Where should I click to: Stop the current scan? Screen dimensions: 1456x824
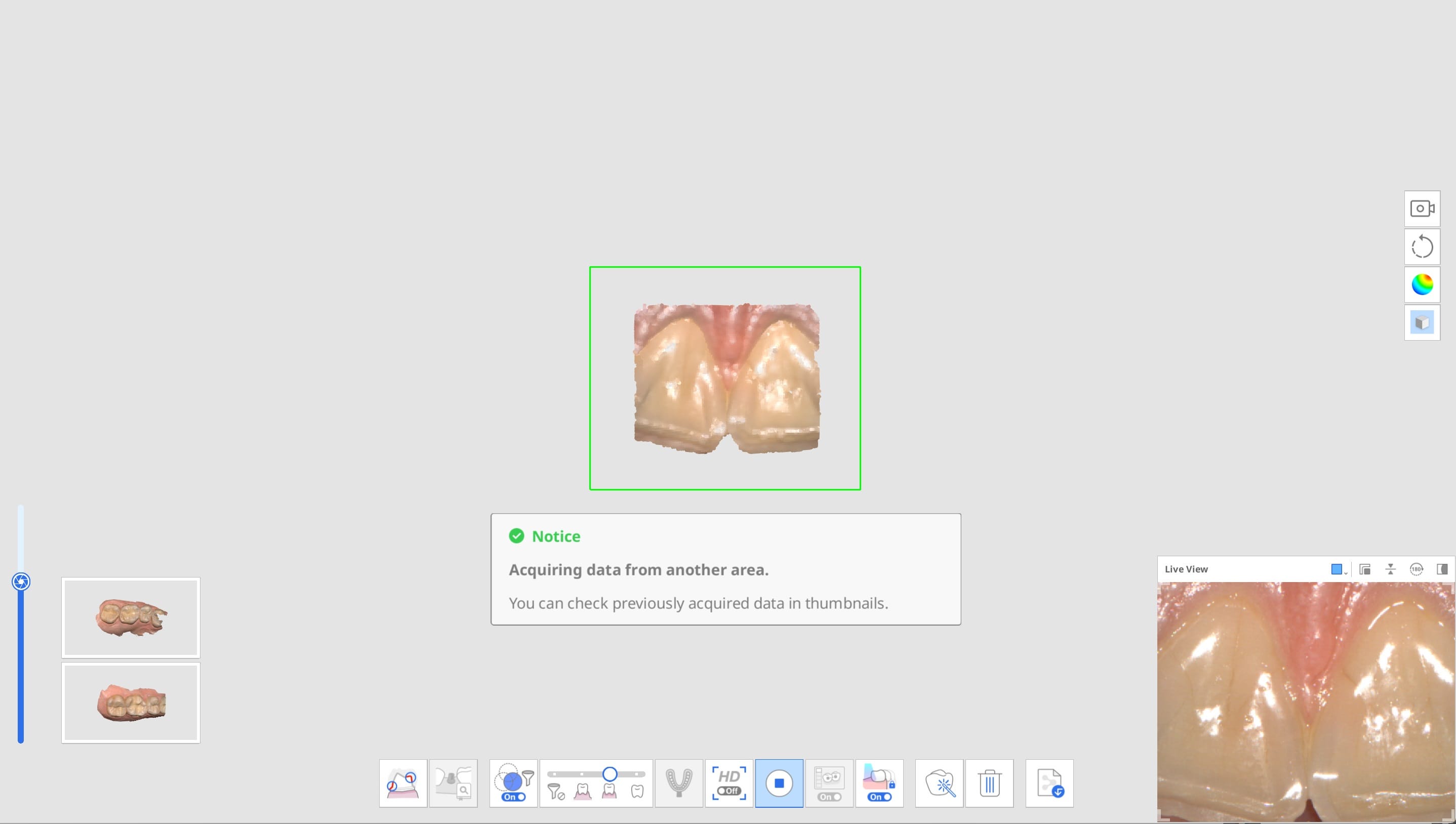point(779,783)
